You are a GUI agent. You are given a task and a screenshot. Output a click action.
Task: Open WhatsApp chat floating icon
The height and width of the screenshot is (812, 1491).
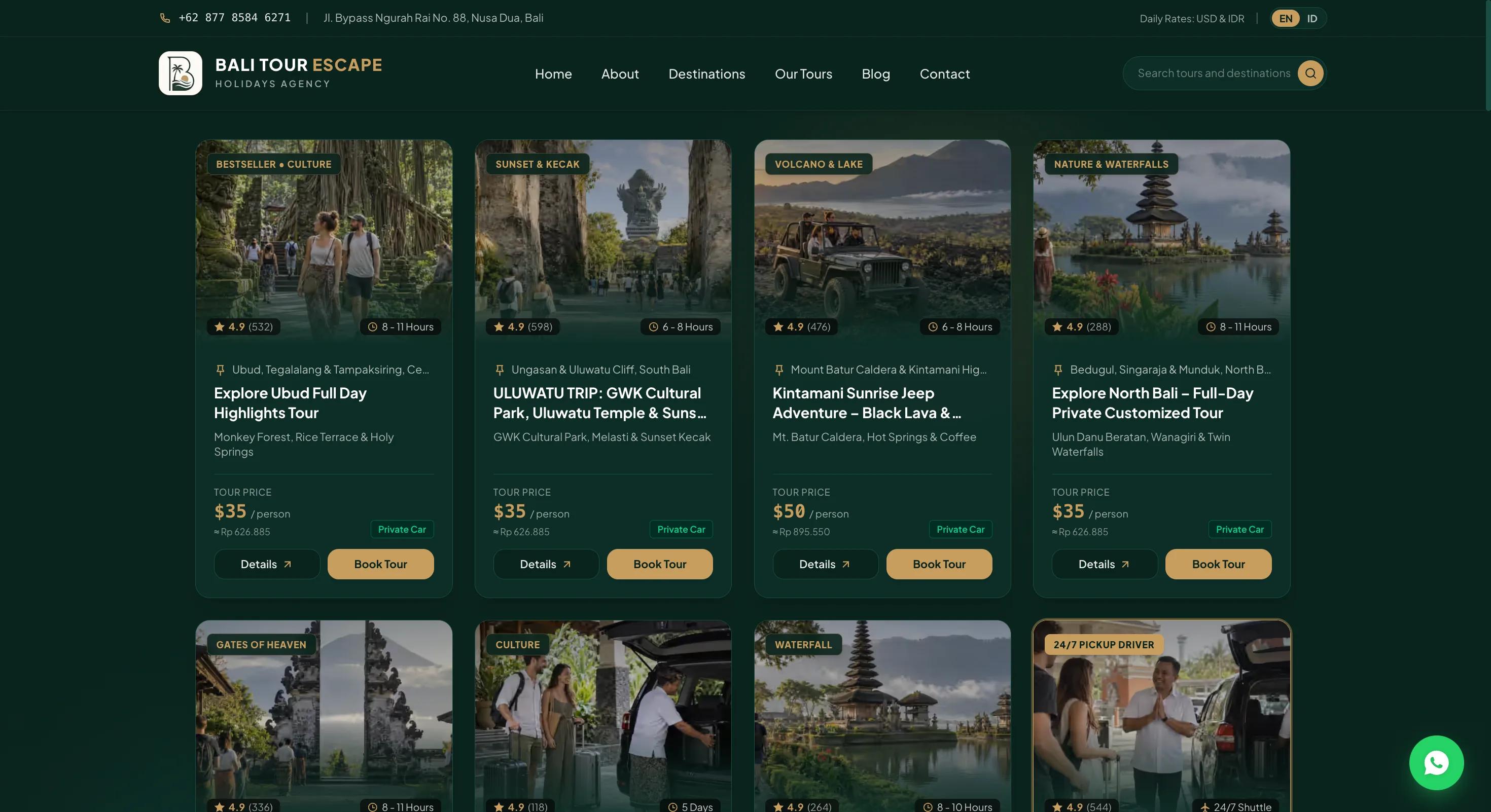coord(1436,762)
